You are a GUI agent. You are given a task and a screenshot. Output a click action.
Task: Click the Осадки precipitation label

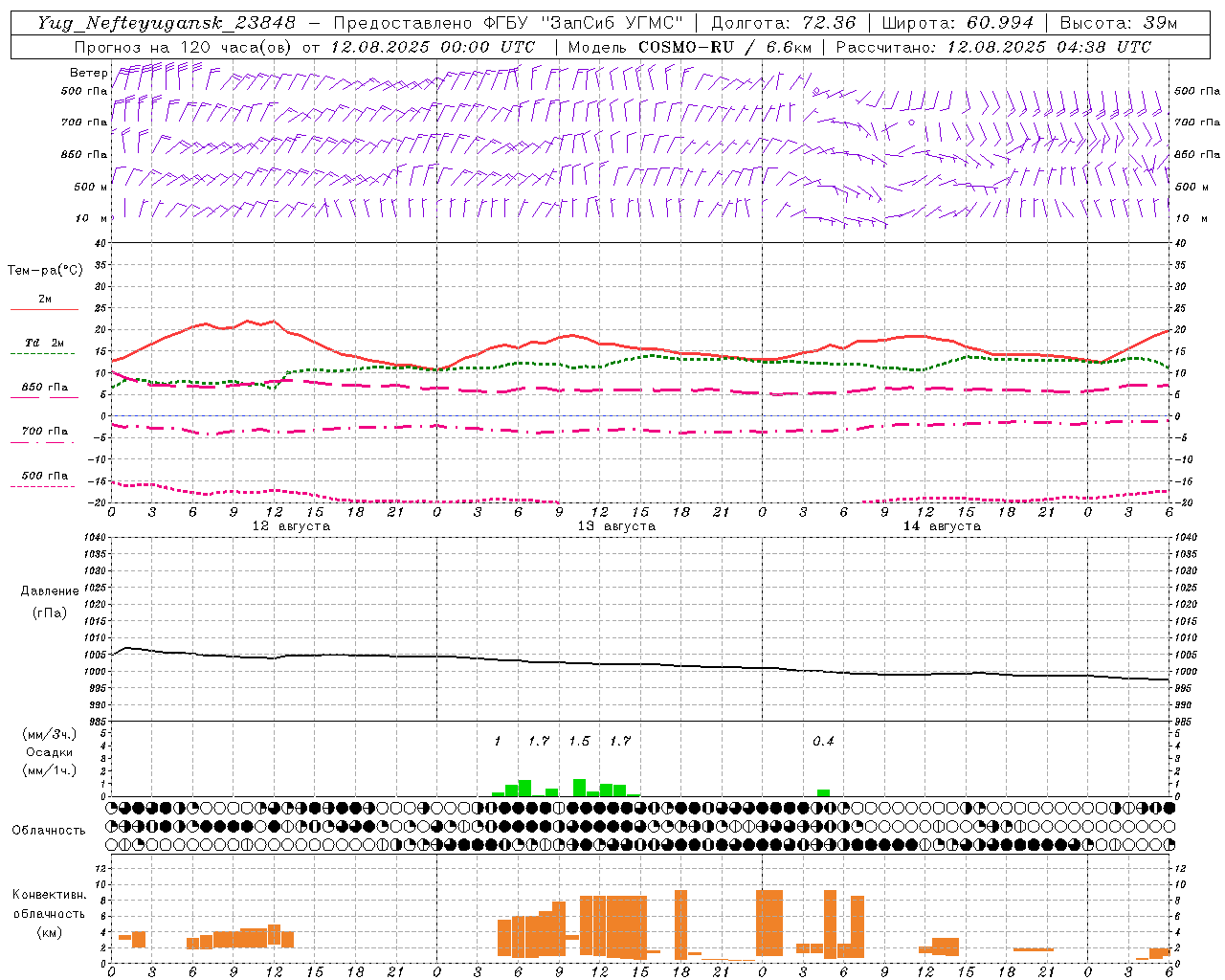[50, 753]
